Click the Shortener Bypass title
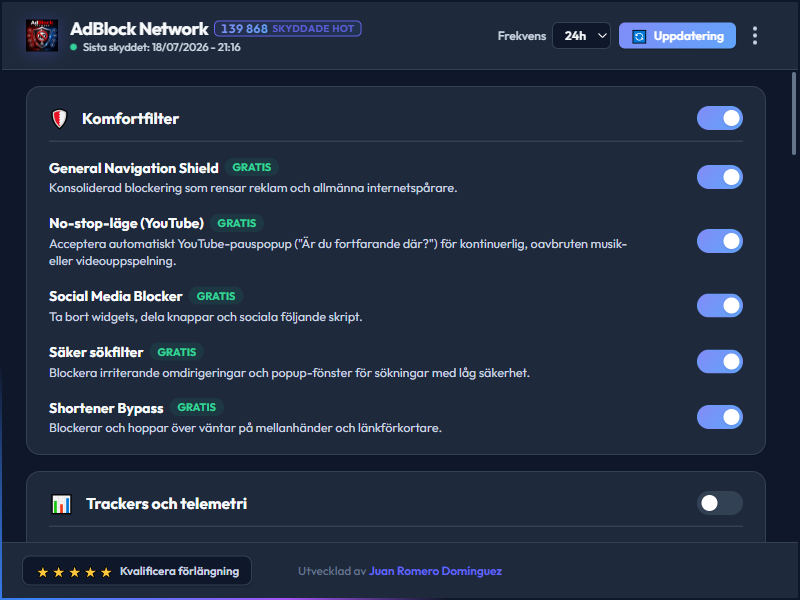800x600 pixels. (106, 408)
